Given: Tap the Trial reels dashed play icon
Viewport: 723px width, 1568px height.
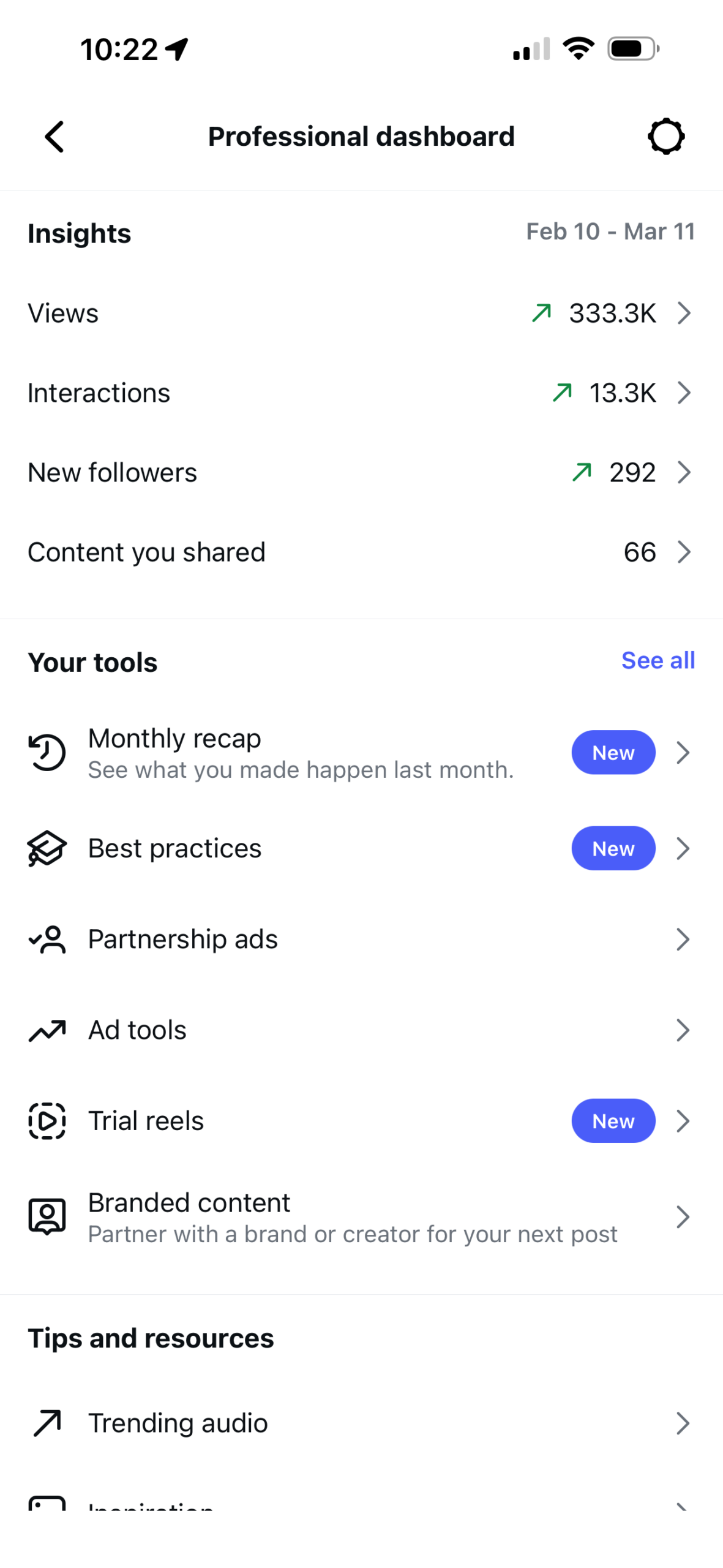Looking at the screenshot, I should [47, 1121].
